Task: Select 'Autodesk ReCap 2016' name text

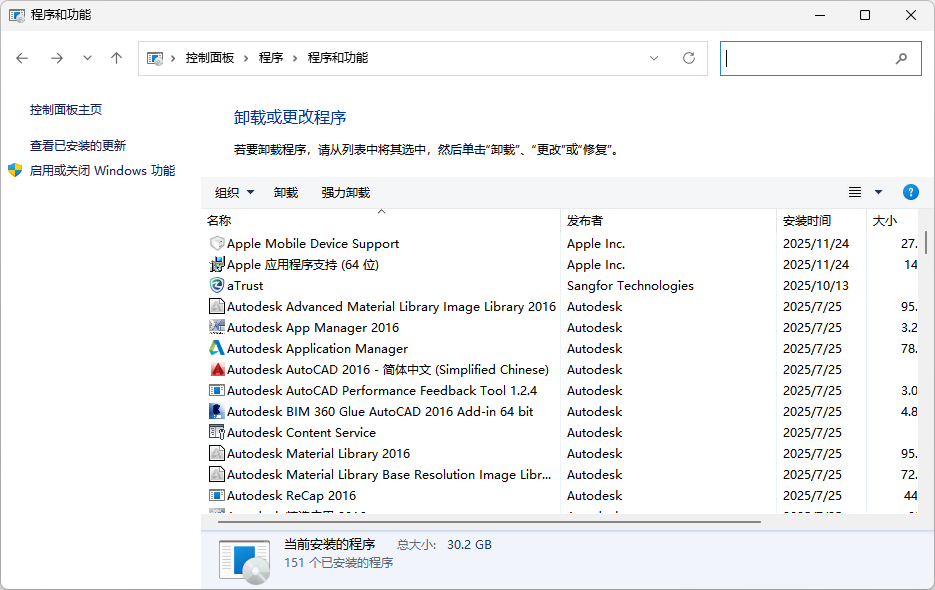Action: pyautogui.click(x=292, y=496)
